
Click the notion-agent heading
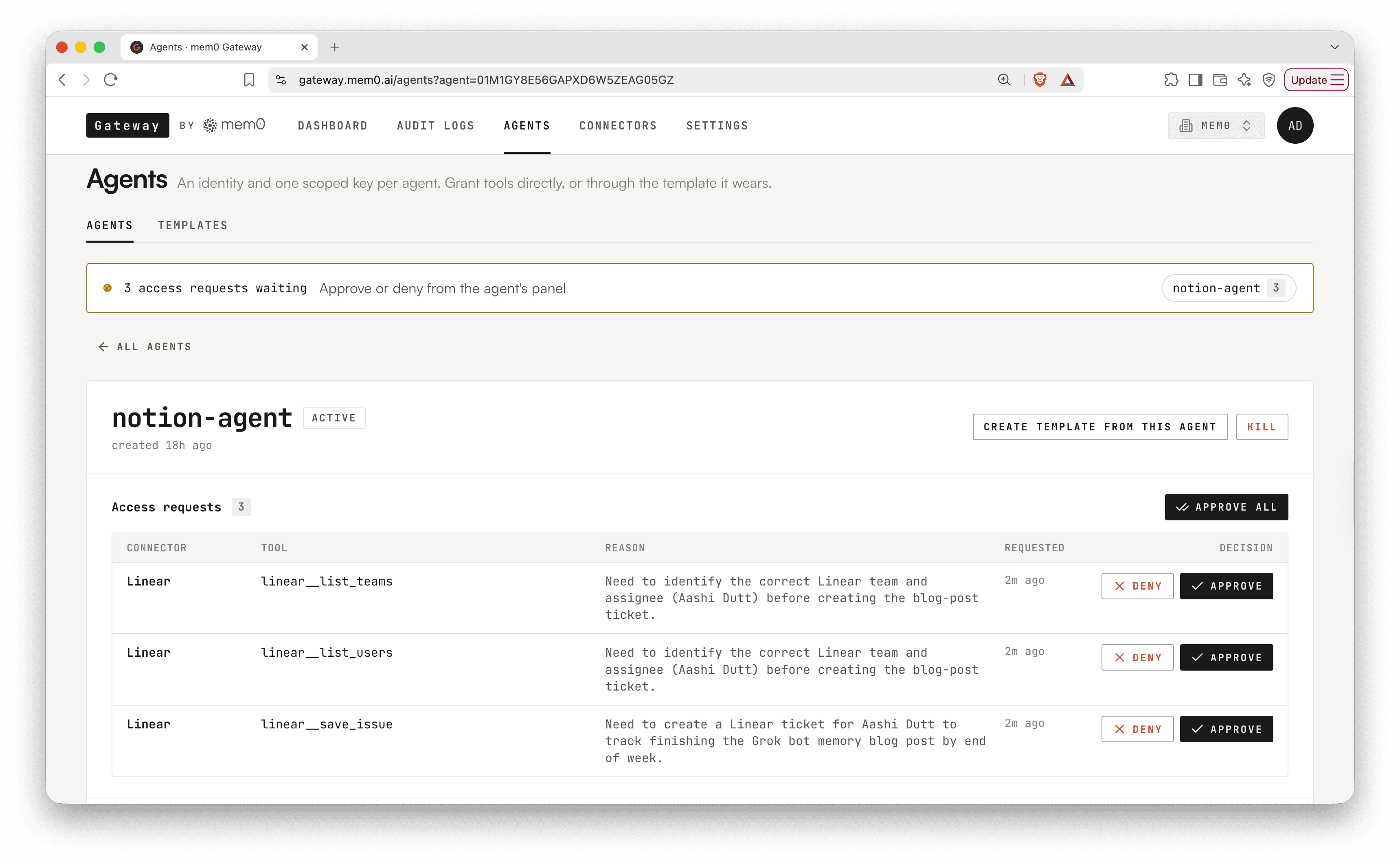[202, 418]
